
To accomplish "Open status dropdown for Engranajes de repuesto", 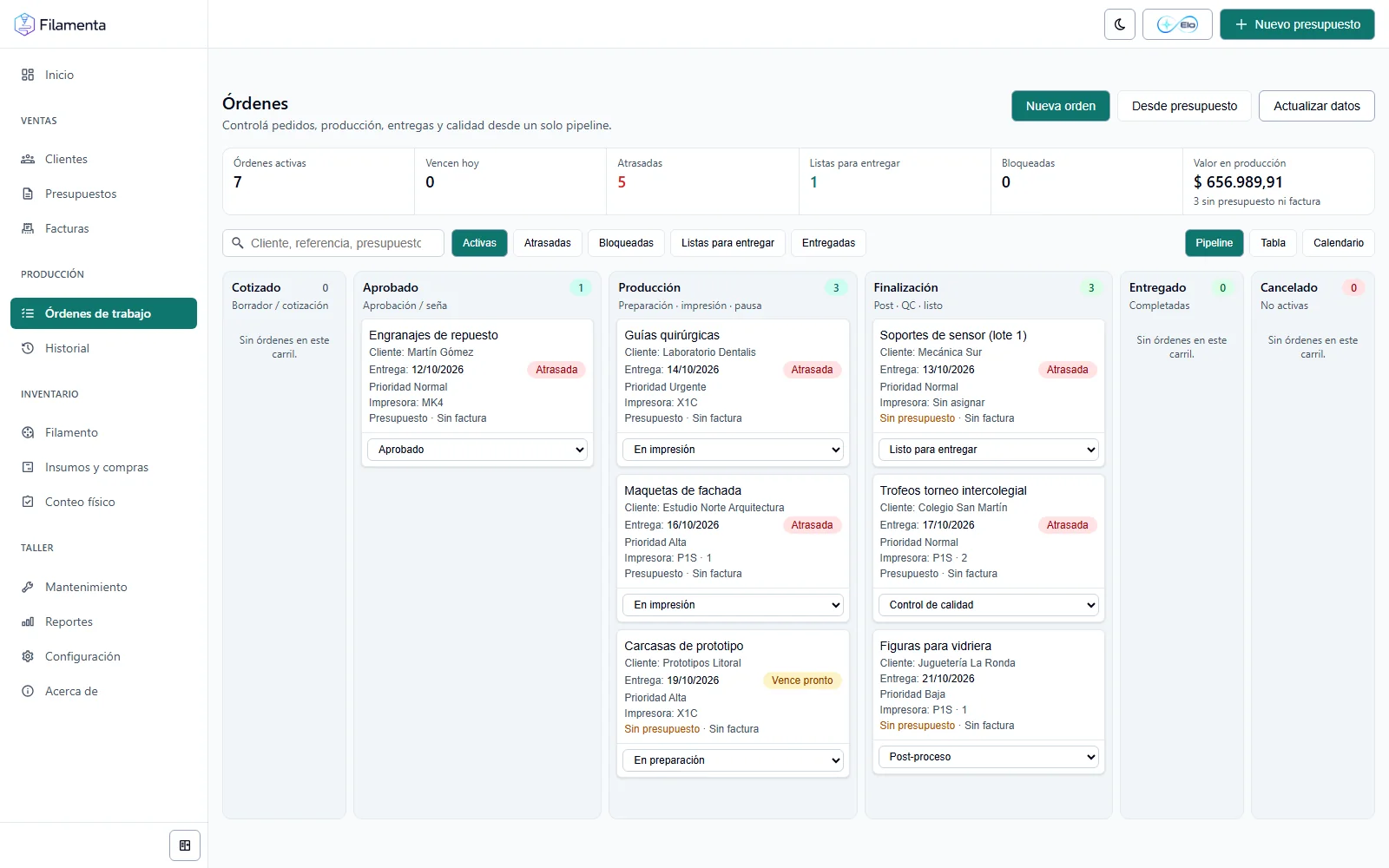I will 477,450.
